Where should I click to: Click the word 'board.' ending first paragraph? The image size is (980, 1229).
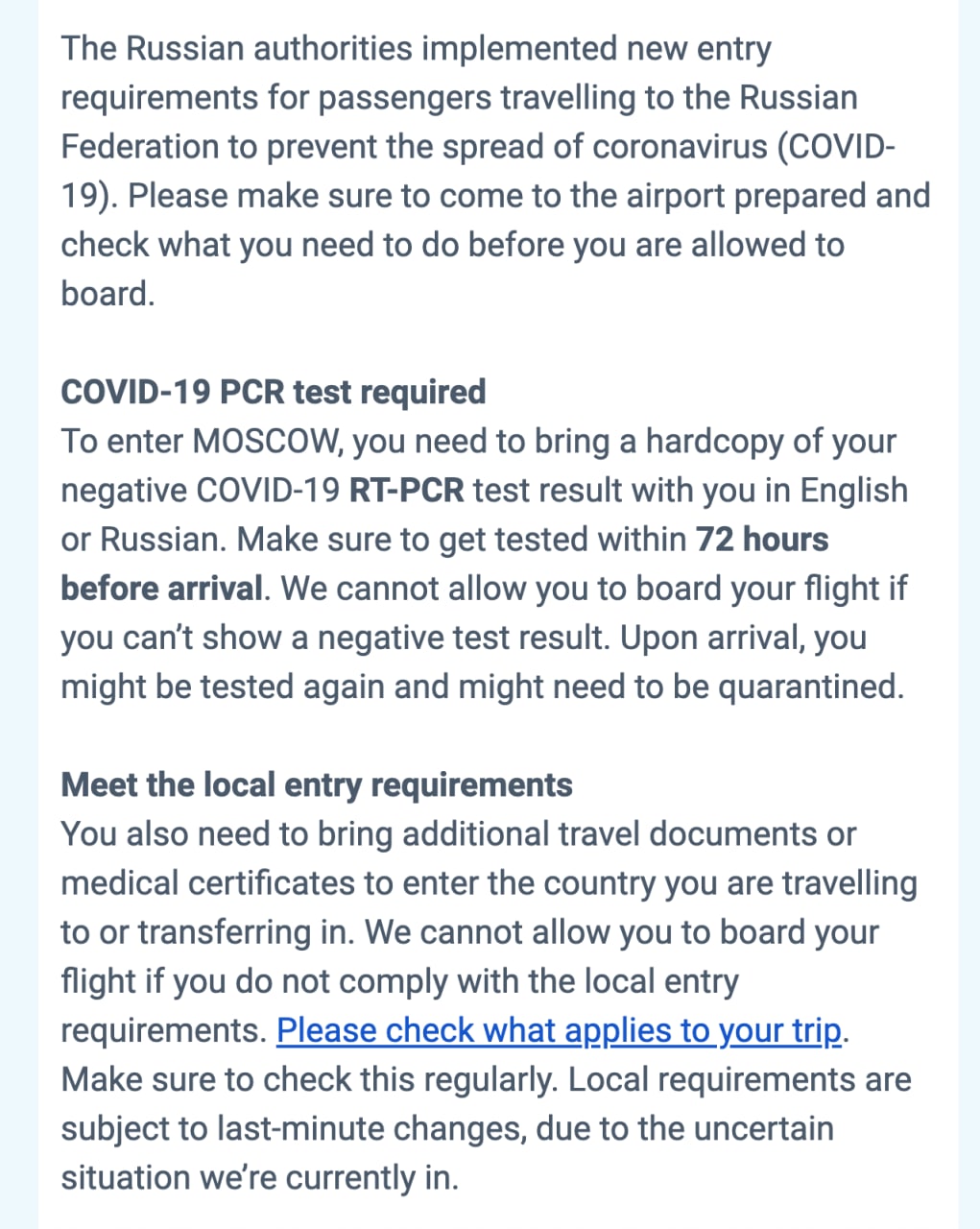(x=108, y=293)
